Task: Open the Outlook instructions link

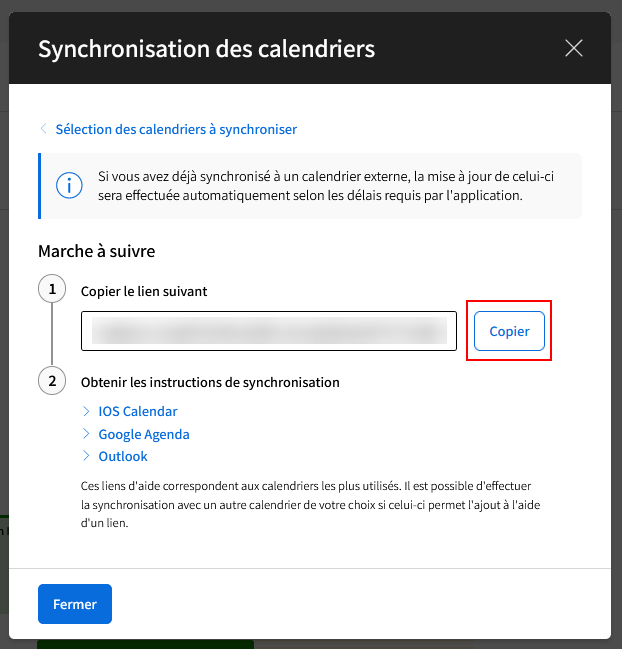Action: (x=123, y=456)
